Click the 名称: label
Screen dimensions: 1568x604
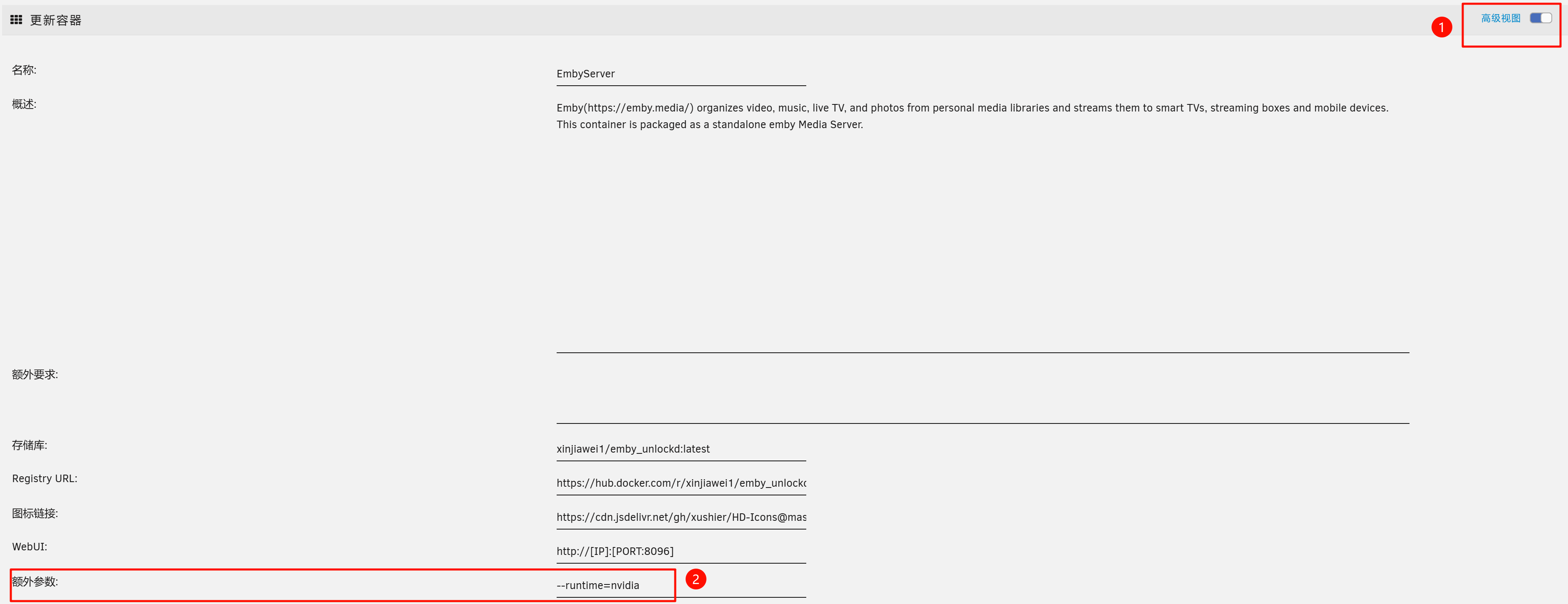(x=25, y=70)
